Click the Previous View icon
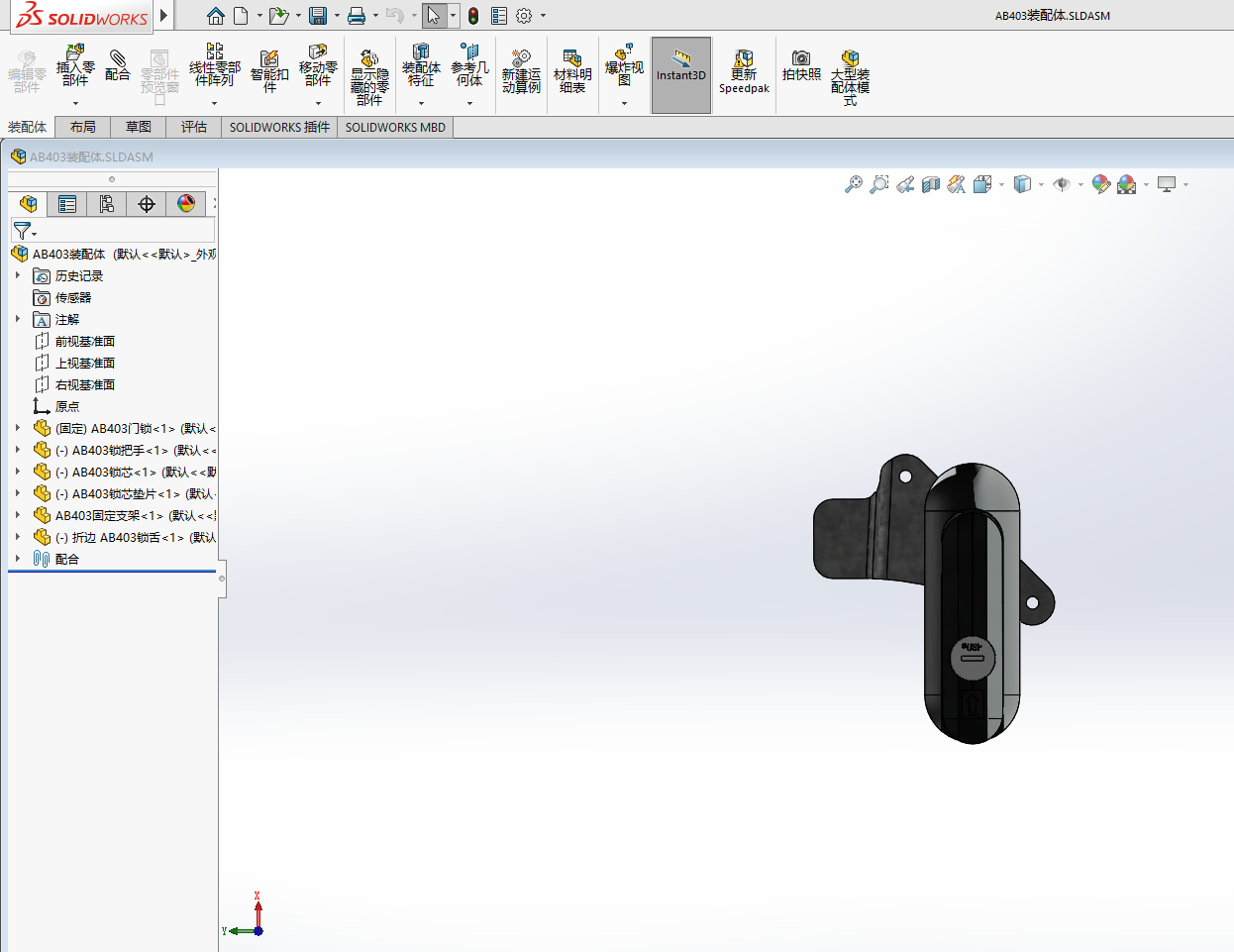This screenshot has height=952, width=1234. (x=904, y=184)
